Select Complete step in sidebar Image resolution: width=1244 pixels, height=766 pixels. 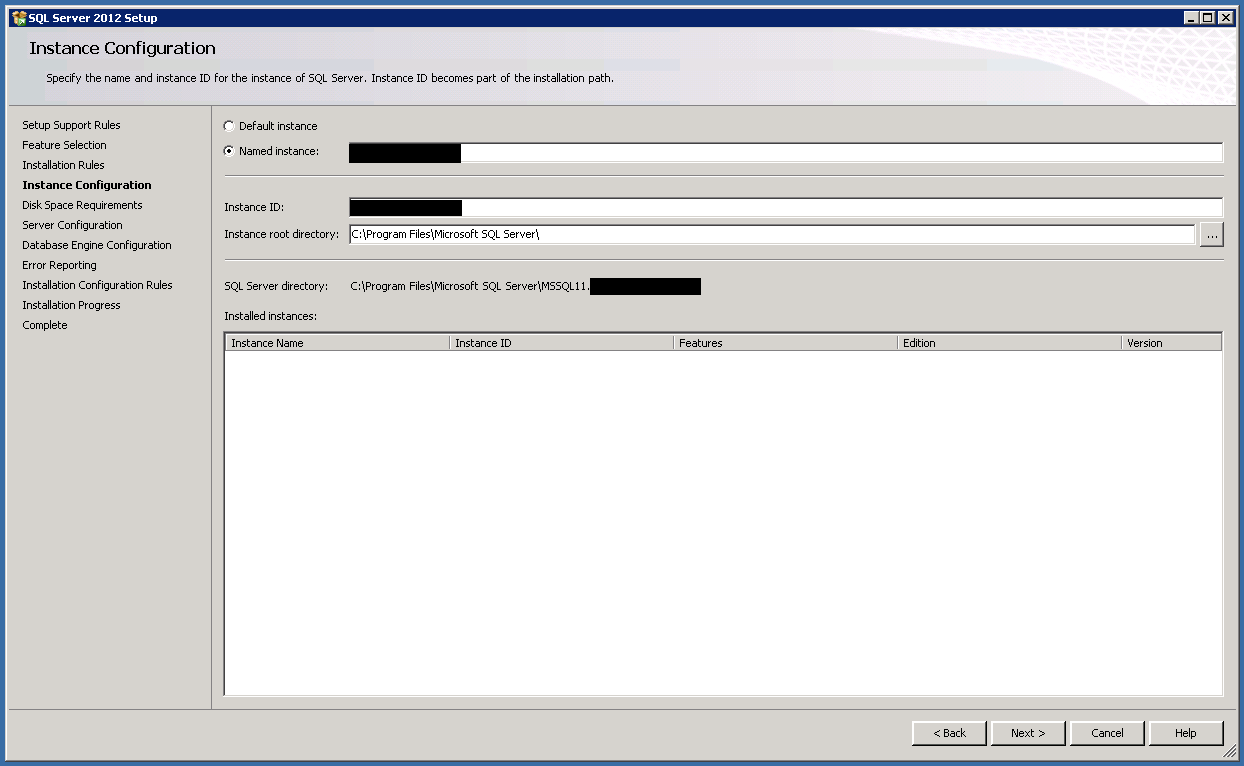[x=45, y=325]
